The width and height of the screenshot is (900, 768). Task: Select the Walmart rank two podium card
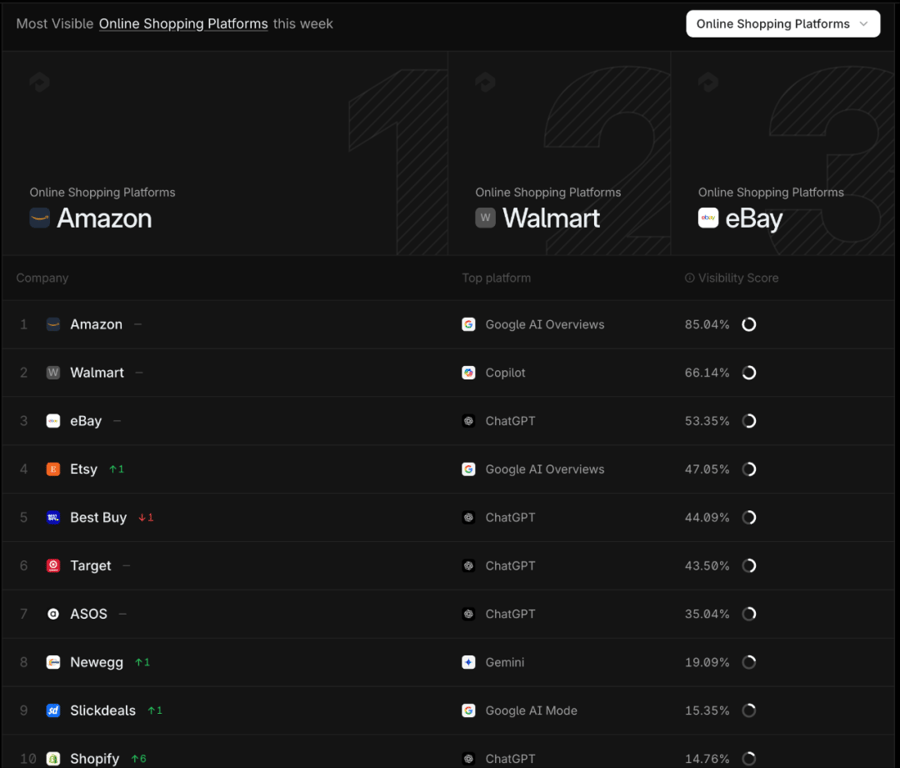(558, 155)
